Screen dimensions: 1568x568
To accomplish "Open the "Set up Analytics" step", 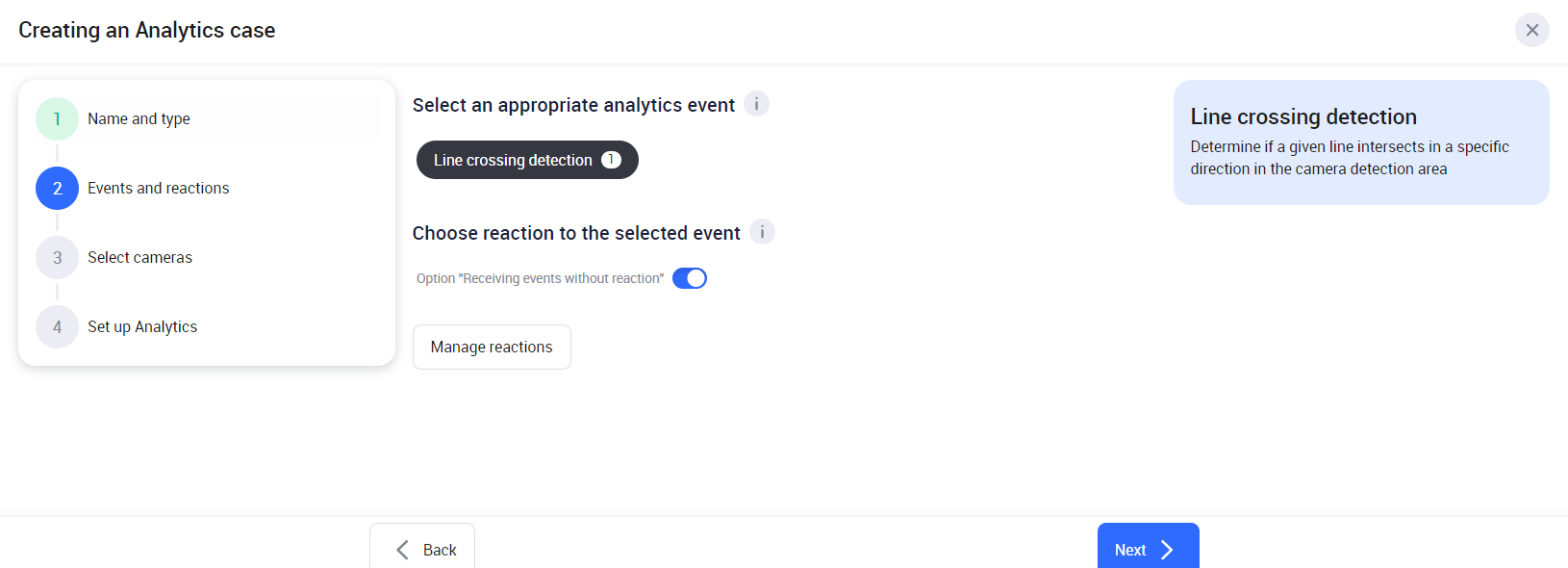I will tap(142, 327).
